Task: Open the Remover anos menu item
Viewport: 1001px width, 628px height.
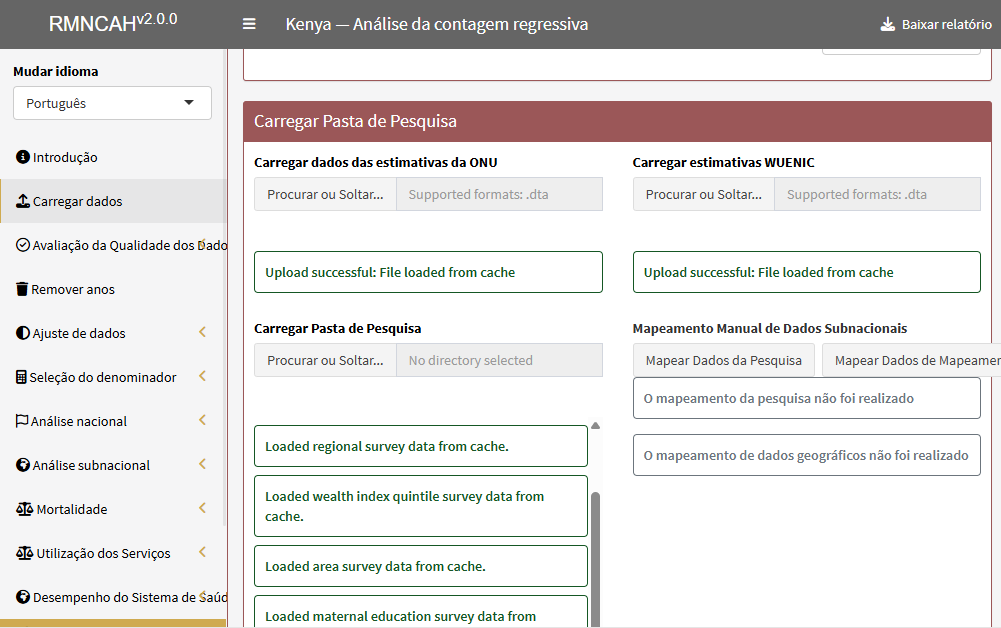Action: [113, 289]
